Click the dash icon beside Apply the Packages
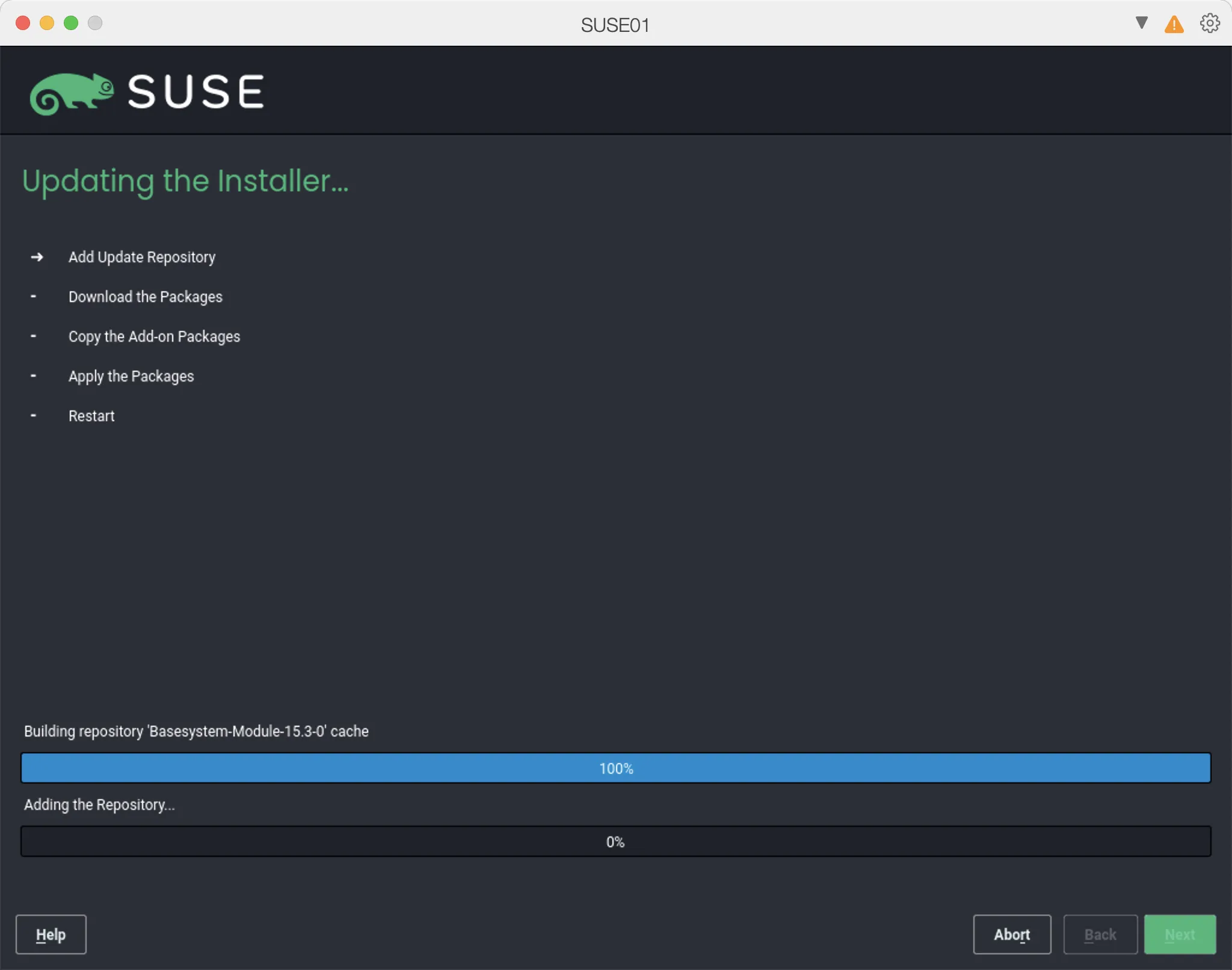Viewport: 1232px width, 970px height. (34, 375)
